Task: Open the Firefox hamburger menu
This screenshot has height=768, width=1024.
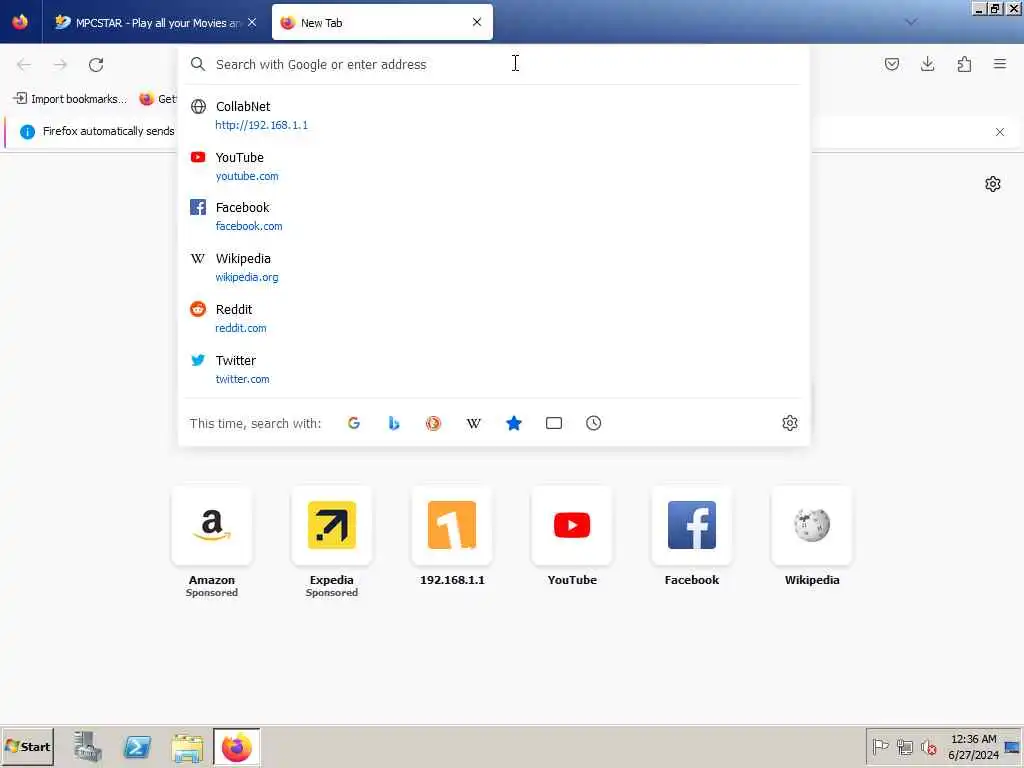Action: point(1000,64)
